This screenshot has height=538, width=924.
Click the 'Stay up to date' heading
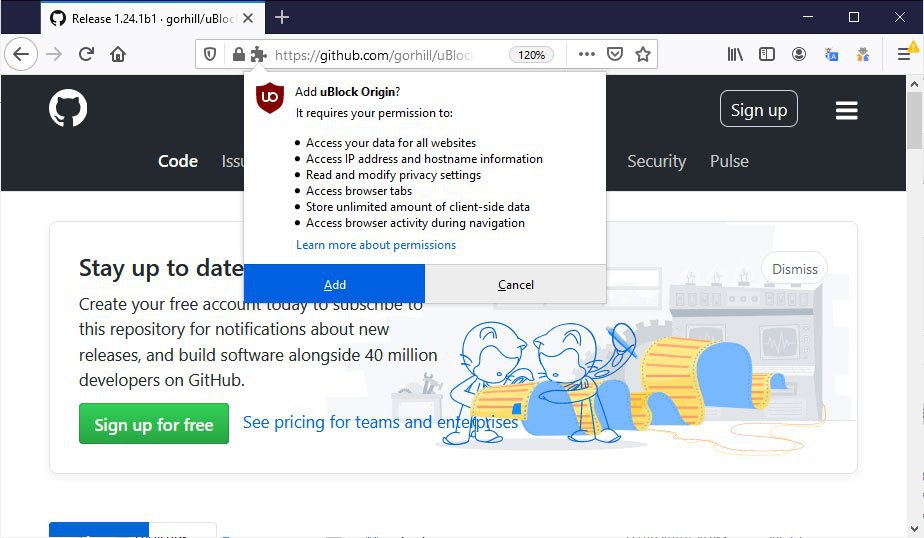point(161,268)
